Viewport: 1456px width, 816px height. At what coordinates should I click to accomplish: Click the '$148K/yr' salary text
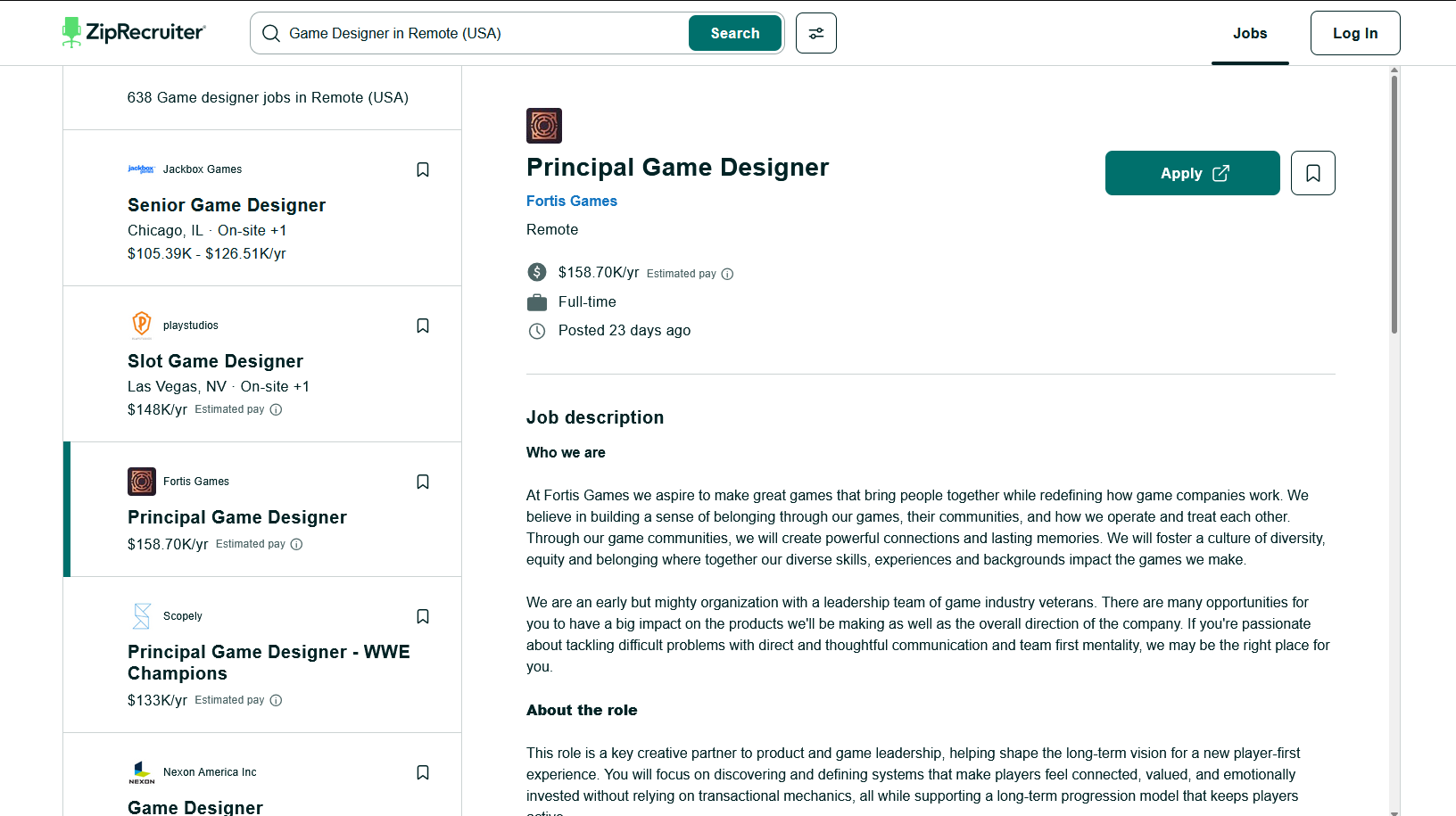(x=157, y=409)
